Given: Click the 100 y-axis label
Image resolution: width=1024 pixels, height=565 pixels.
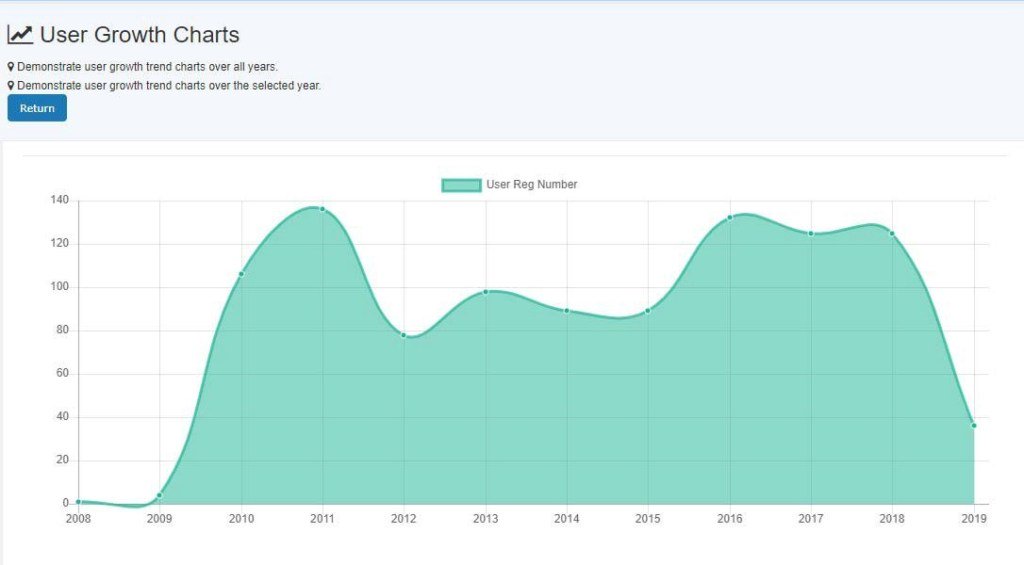Looking at the screenshot, I should coord(59,287).
